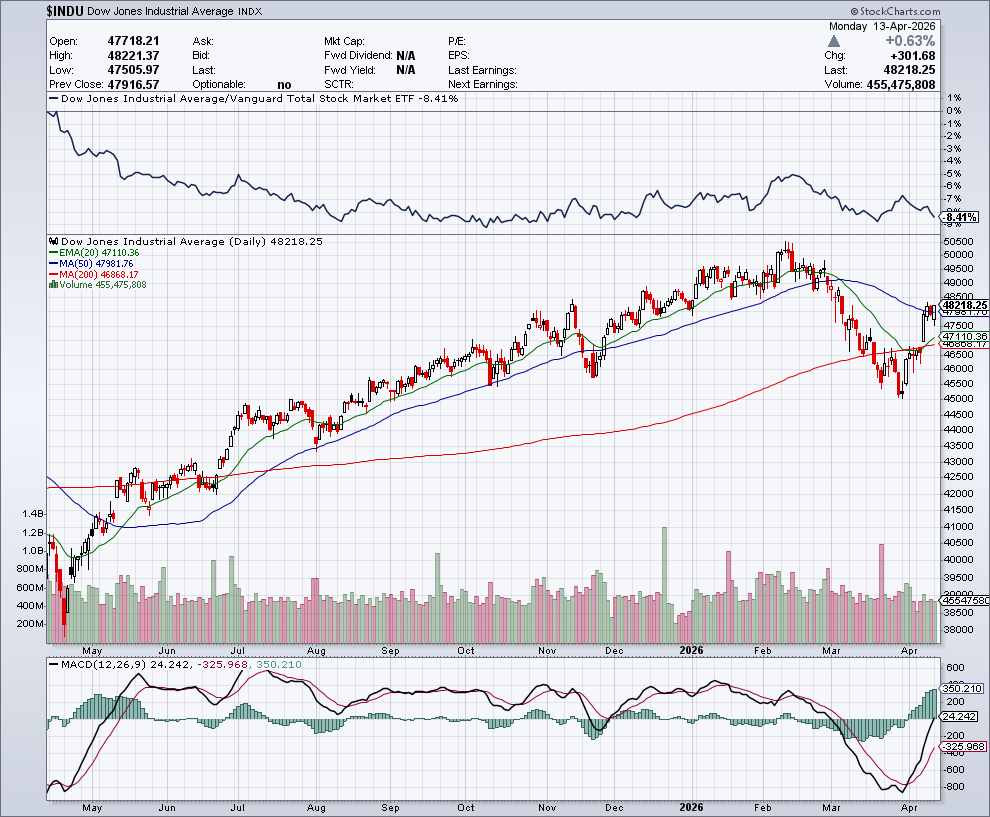Click the red MA(200) legend line marker
The image size is (990, 817).
pyautogui.click(x=53, y=275)
